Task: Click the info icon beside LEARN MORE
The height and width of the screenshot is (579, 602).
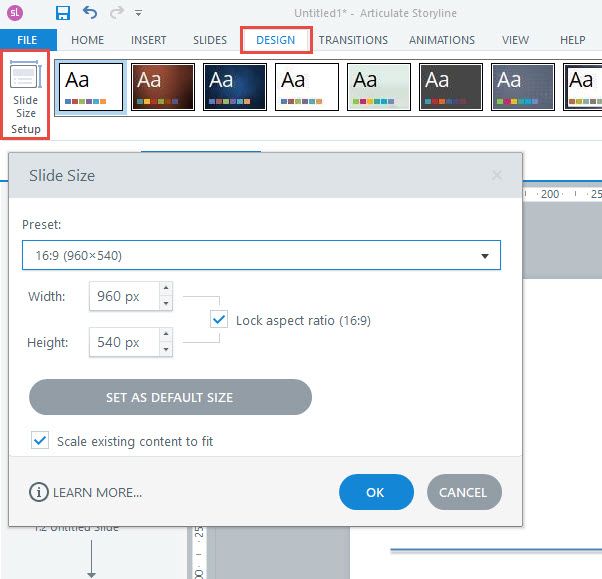Action: click(x=39, y=492)
